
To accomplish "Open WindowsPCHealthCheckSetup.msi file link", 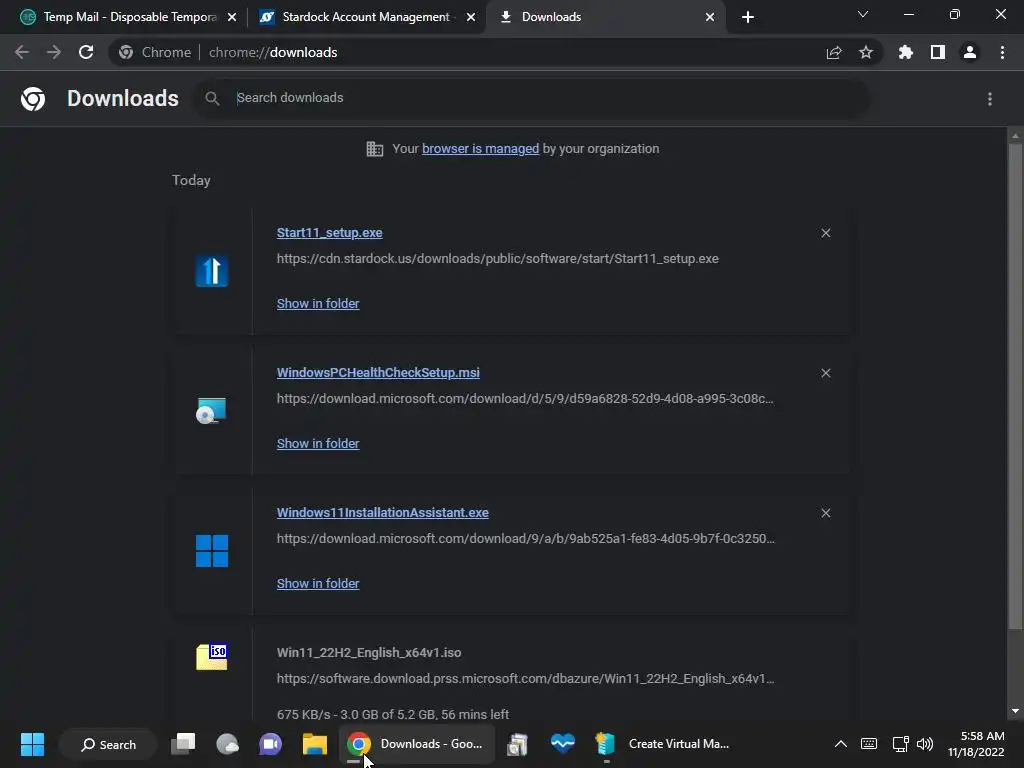I will (x=378, y=372).
